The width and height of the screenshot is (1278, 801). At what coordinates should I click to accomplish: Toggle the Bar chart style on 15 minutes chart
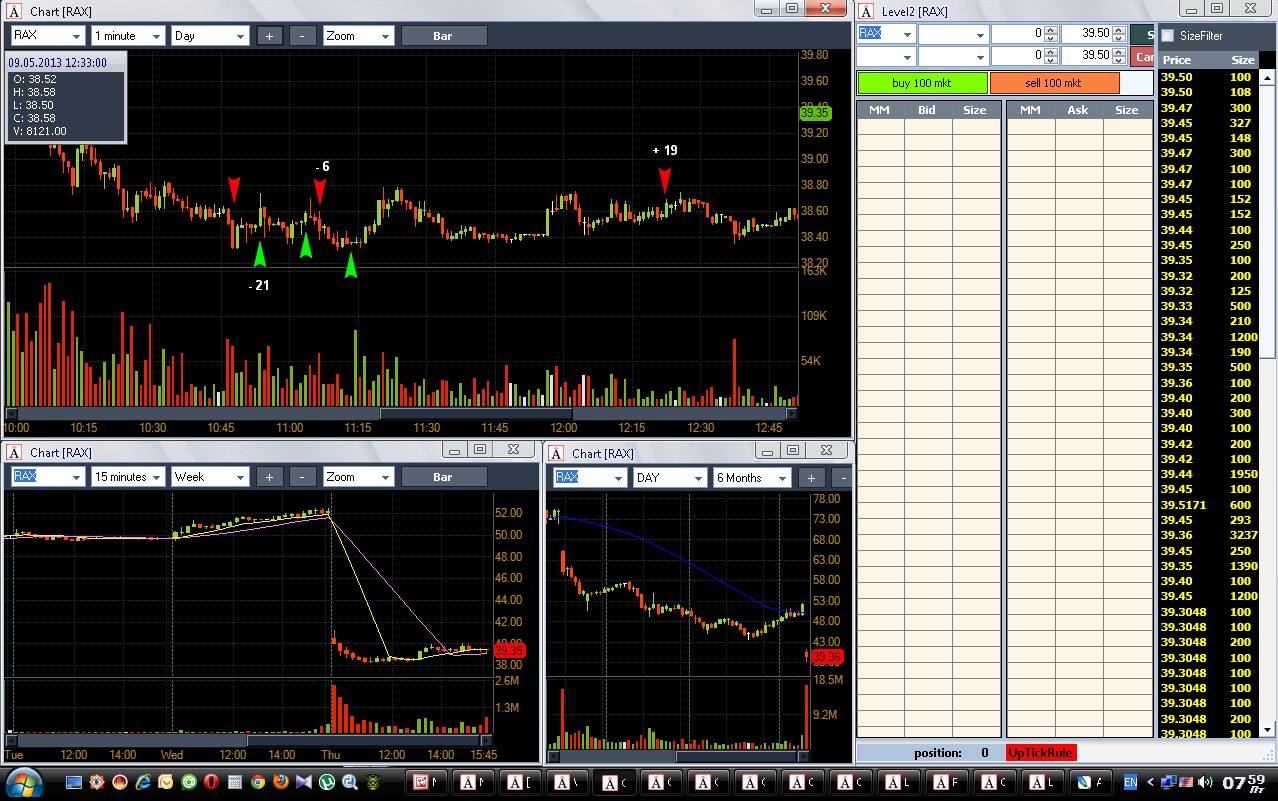click(x=443, y=477)
